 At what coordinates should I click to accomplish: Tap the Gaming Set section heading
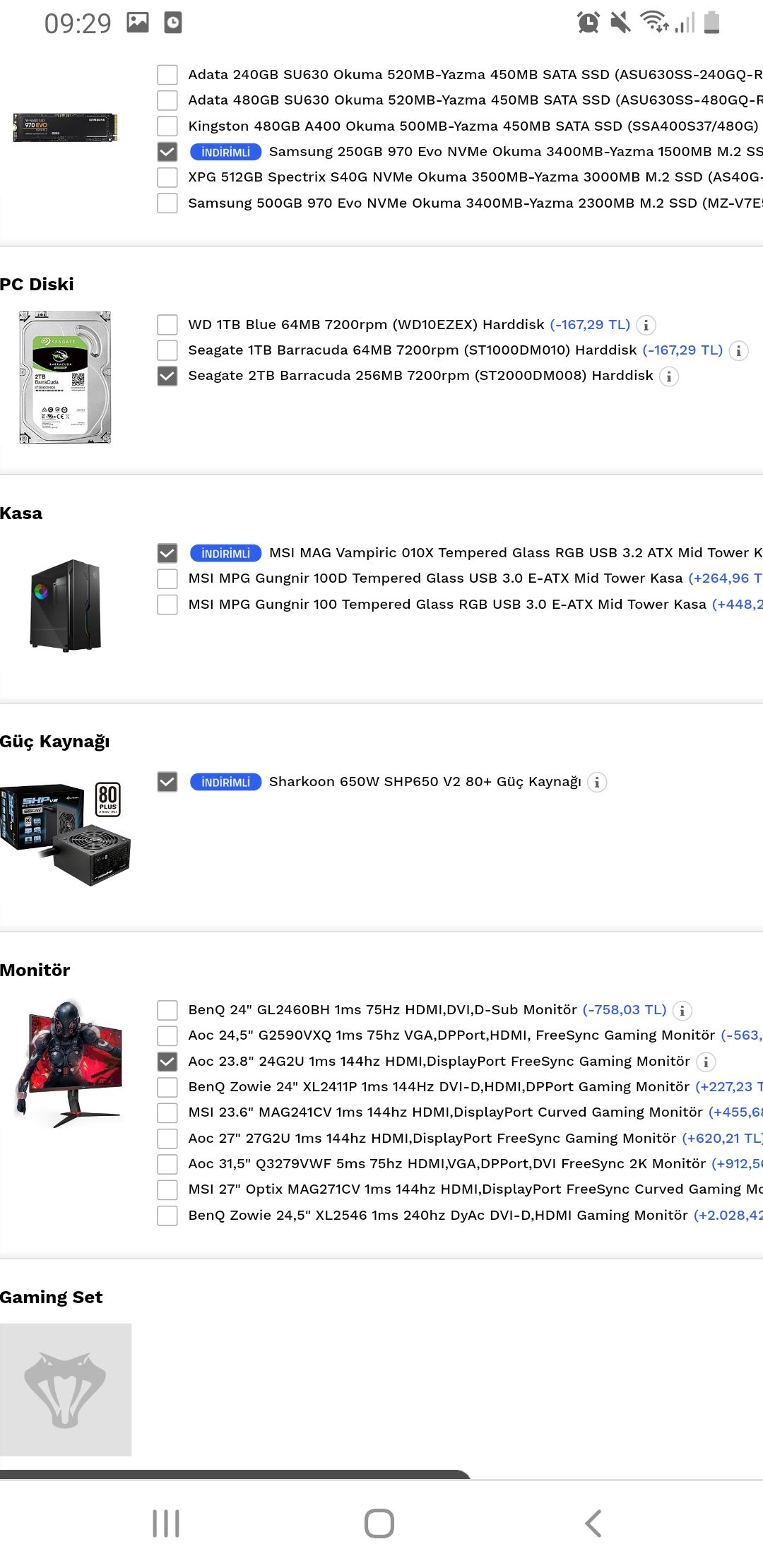pos(52,1297)
